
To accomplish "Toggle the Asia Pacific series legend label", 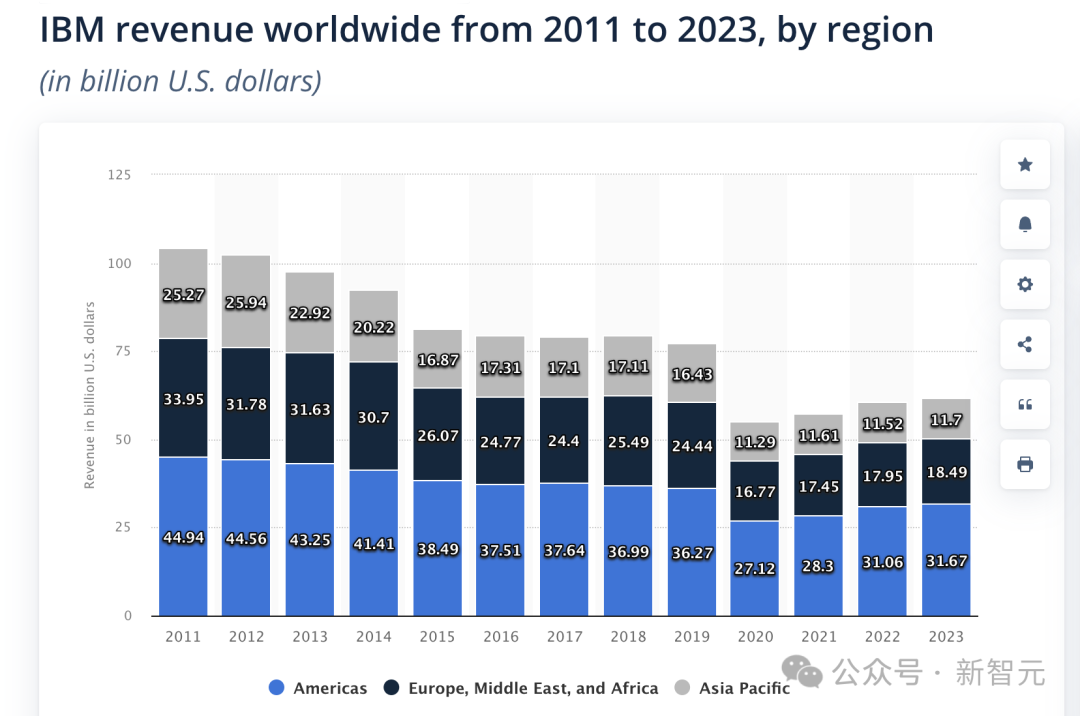I will click(x=744, y=688).
